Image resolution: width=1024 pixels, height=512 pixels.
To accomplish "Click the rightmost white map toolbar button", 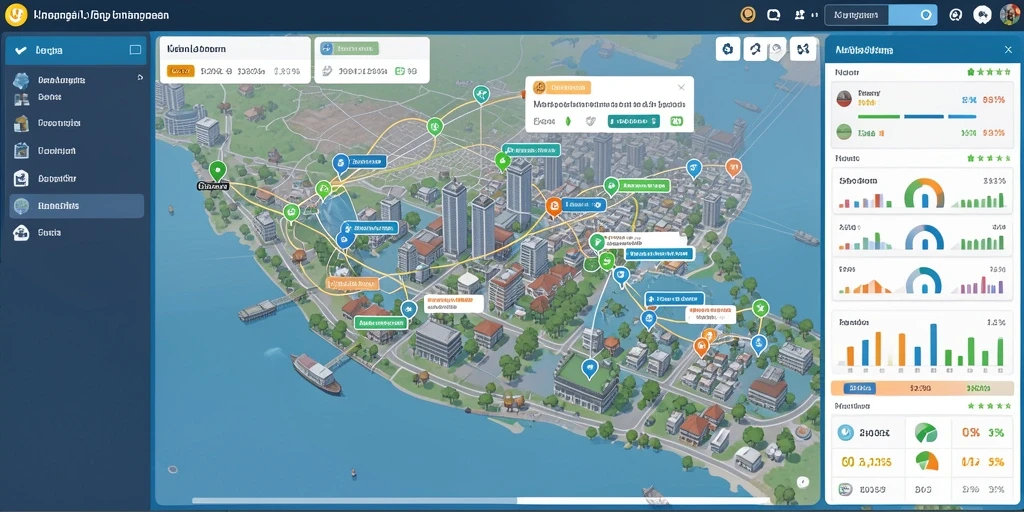I will [x=803, y=48].
